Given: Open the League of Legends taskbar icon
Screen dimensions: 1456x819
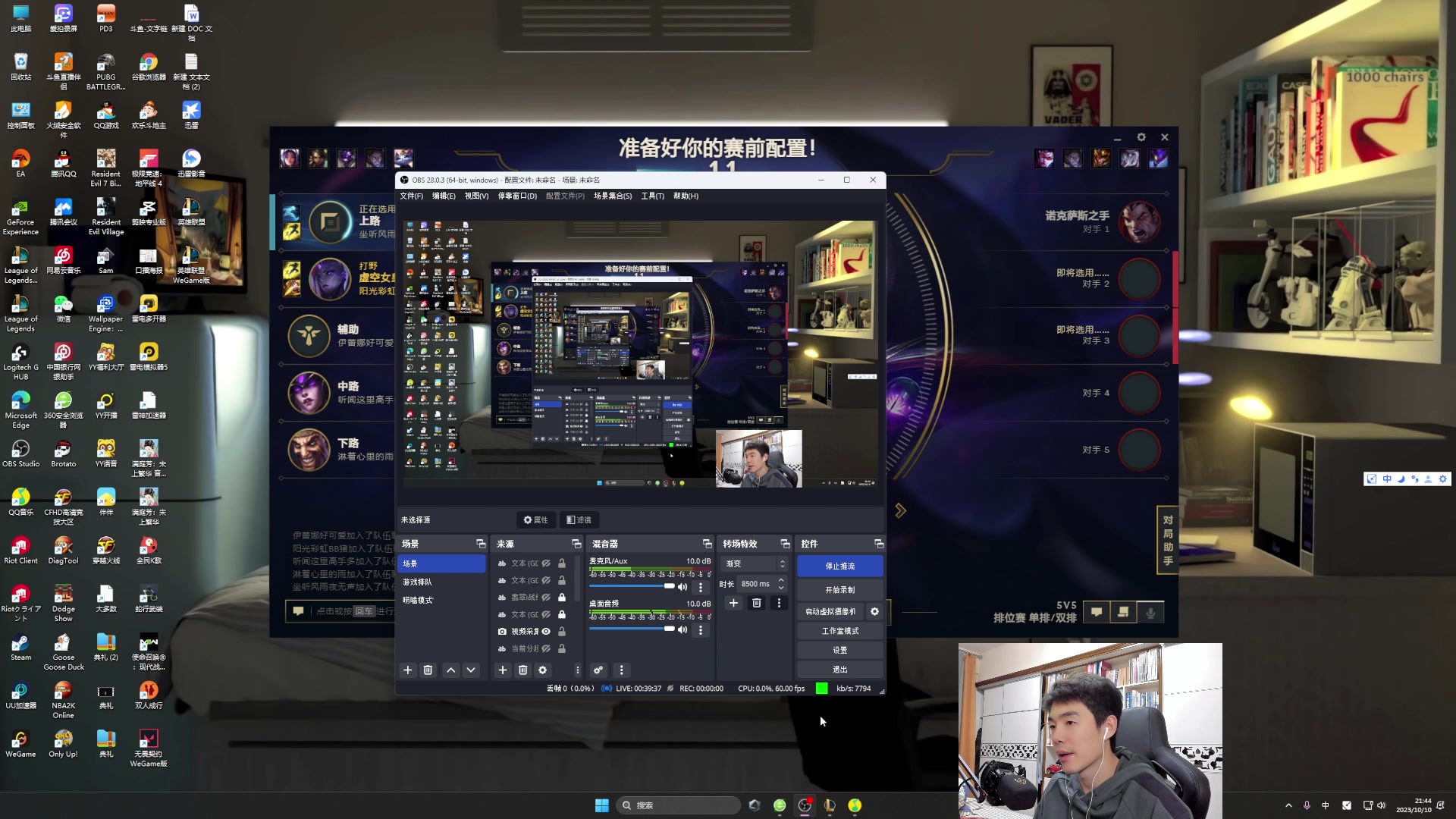Looking at the screenshot, I should click(830, 805).
